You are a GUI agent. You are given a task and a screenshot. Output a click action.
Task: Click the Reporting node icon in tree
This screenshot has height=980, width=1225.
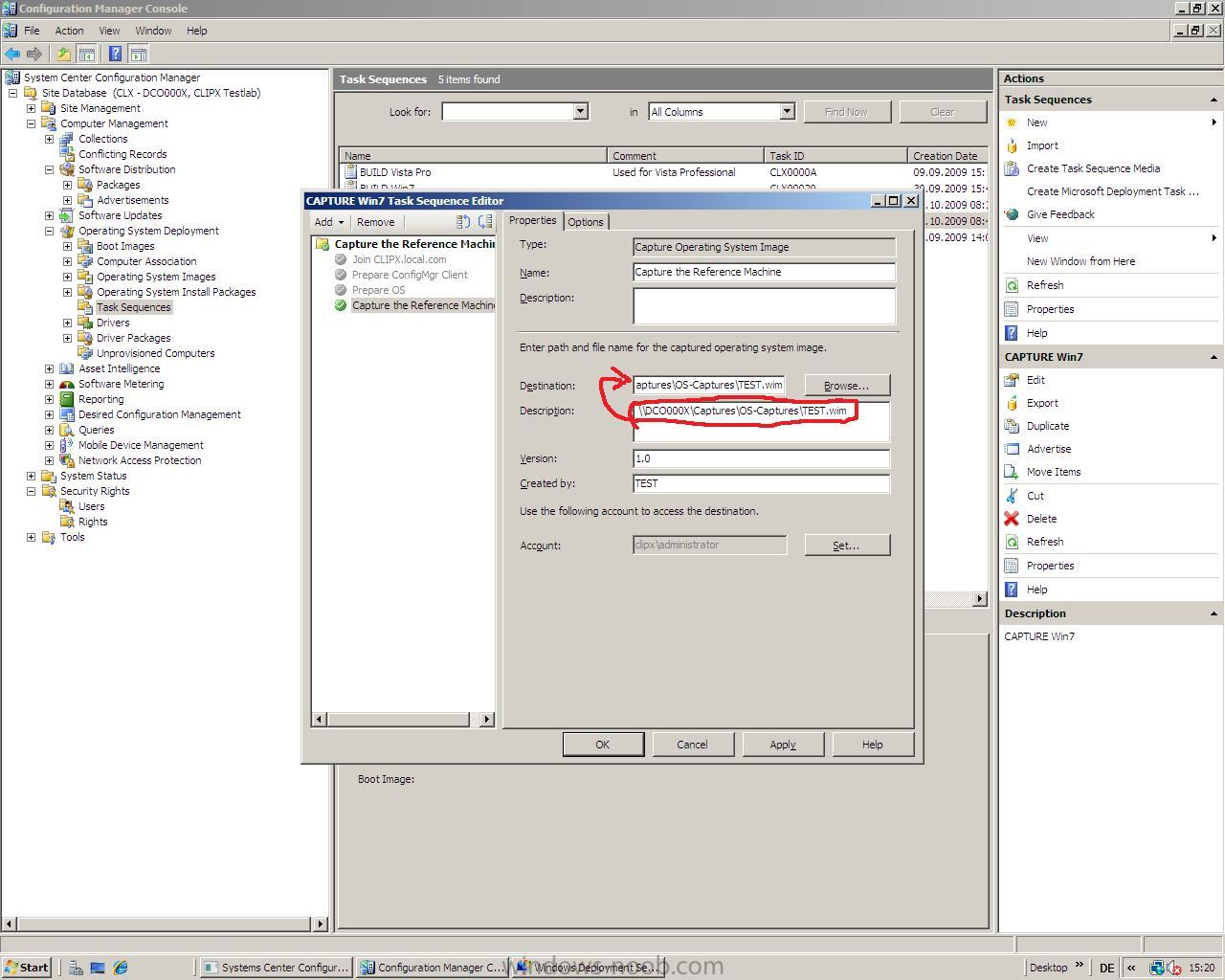coord(66,399)
